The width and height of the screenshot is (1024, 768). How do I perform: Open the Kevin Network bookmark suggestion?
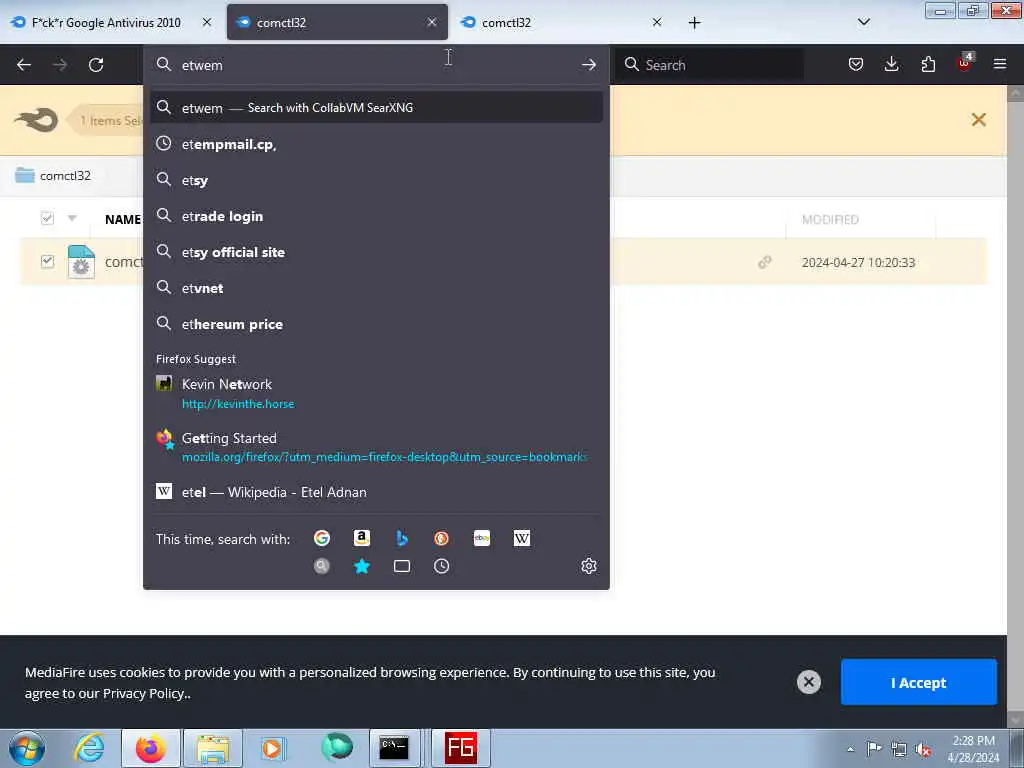click(x=376, y=393)
